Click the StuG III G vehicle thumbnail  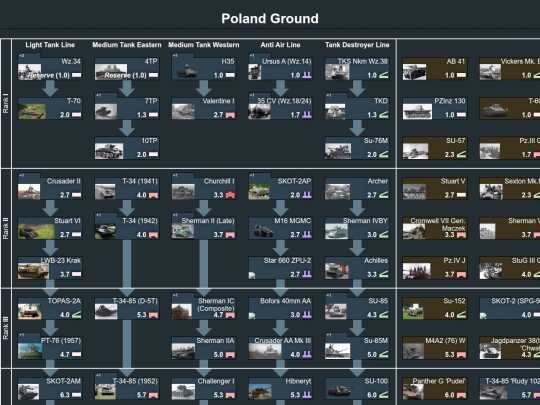(491, 271)
